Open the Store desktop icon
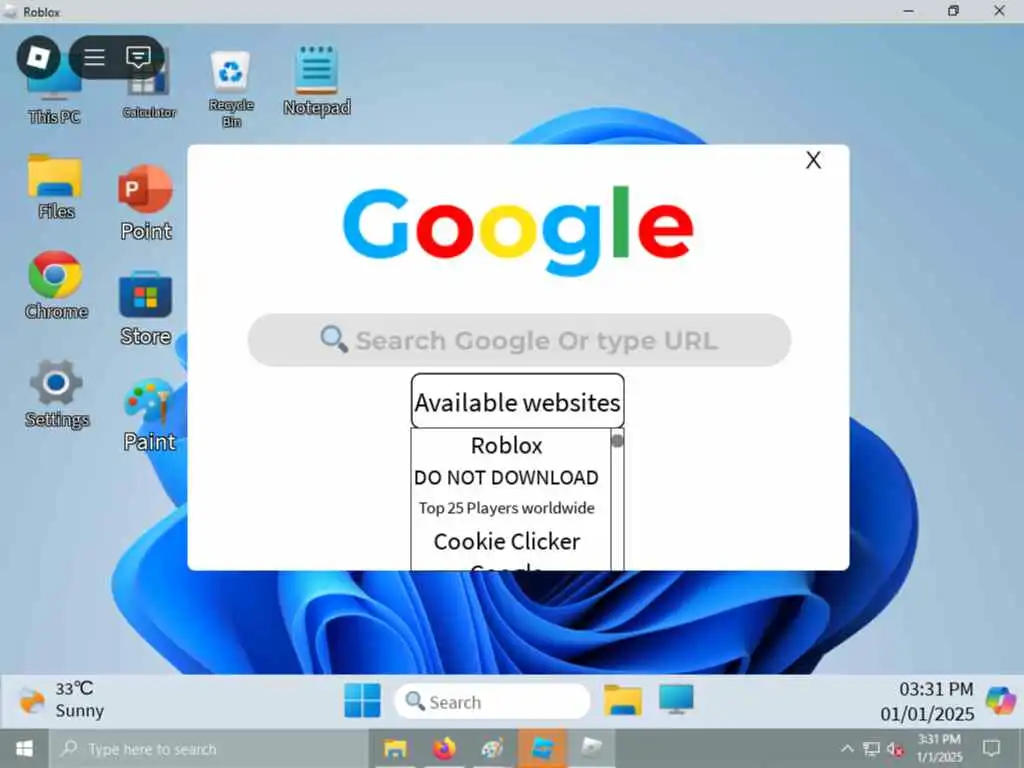This screenshot has width=1024, height=768. tap(146, 308)
